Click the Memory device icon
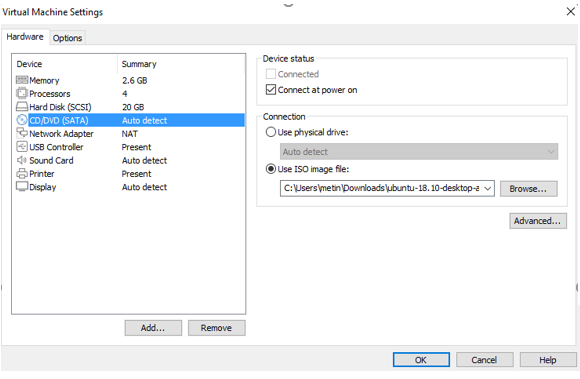580x379 pixels. (x=22, y=80)
